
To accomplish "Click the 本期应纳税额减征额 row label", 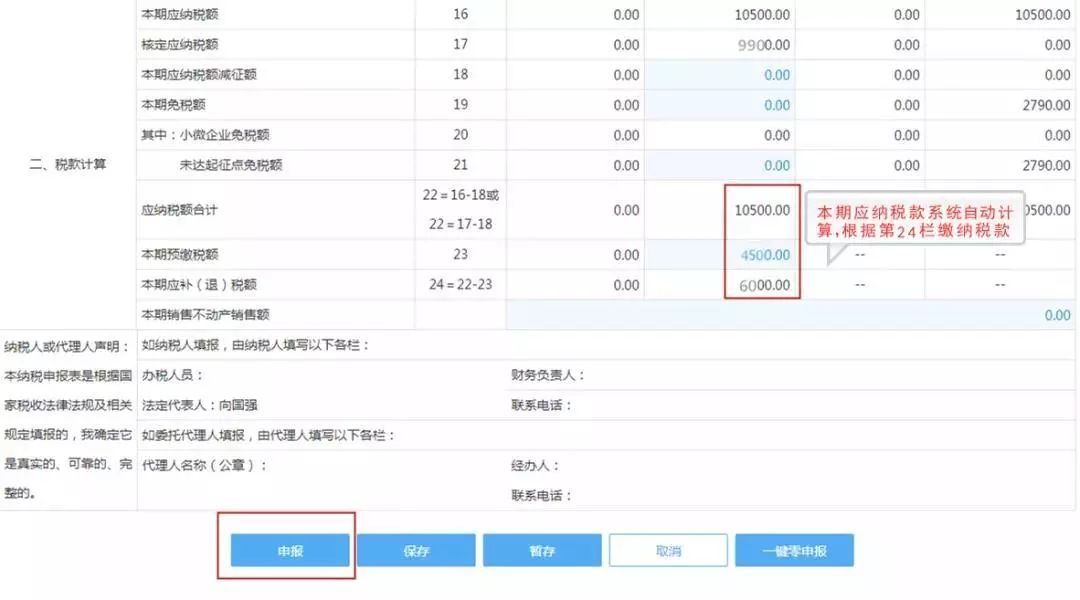I will 199,75.
